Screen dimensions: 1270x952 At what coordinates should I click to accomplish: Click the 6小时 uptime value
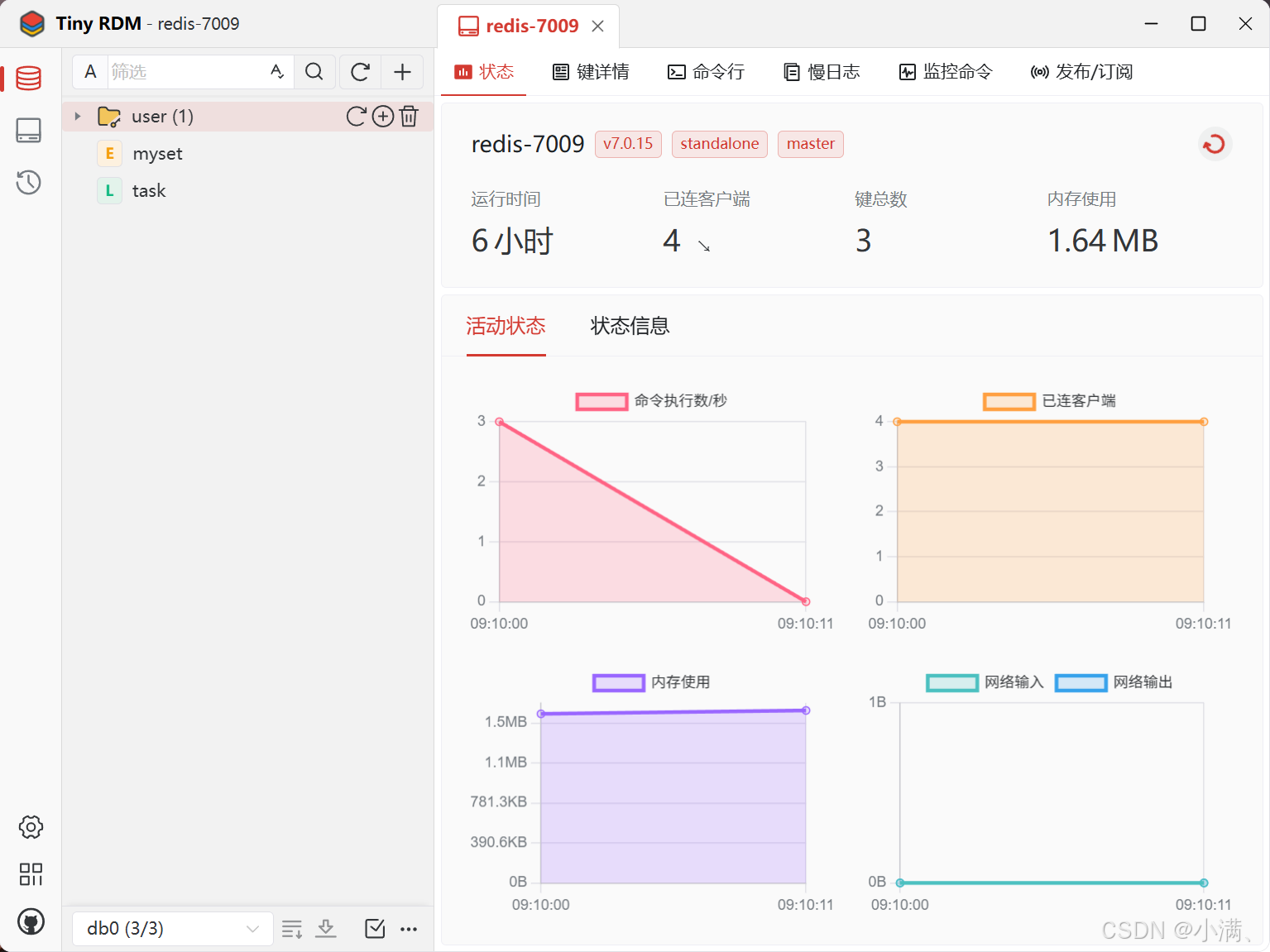point(512,241)
